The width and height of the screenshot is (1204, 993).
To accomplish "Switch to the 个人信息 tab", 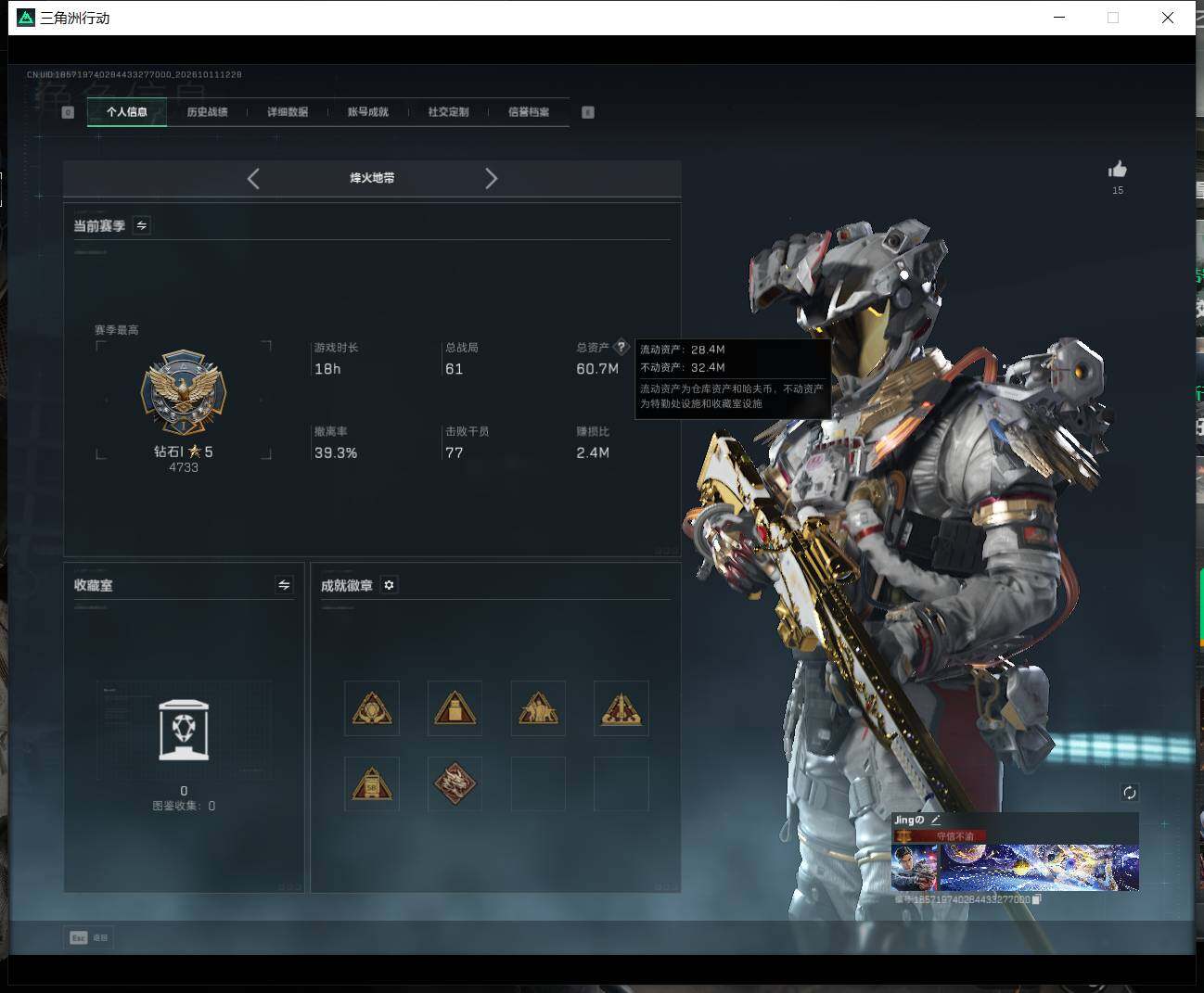I will (127, 112).
